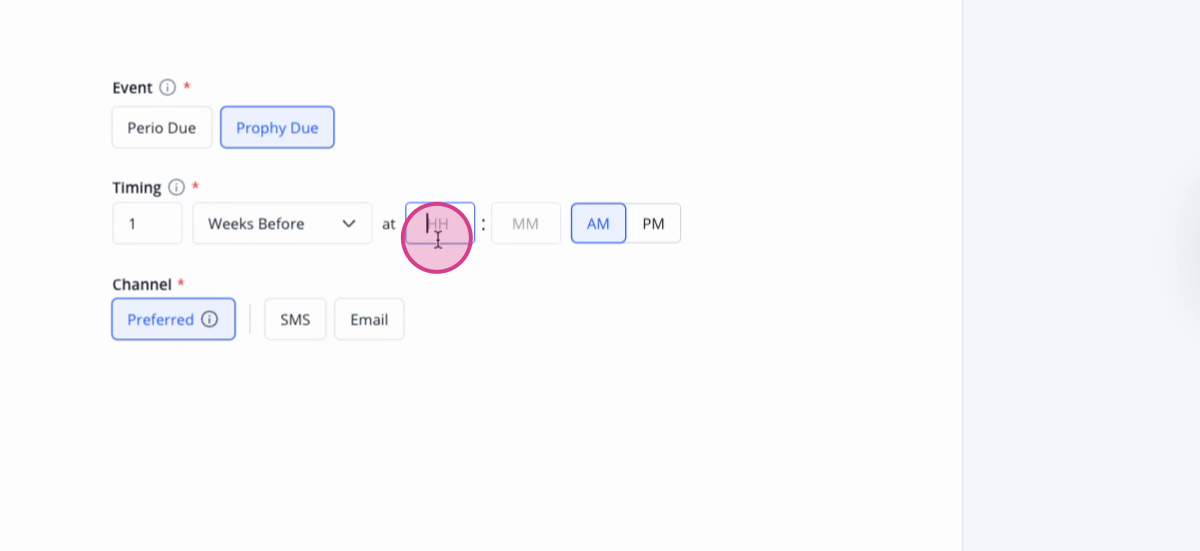Image resolution: width=1200 pixels, height=551 pixels.
Task: Focus the timing quantity field showing 1
Action: pos(147,223)
